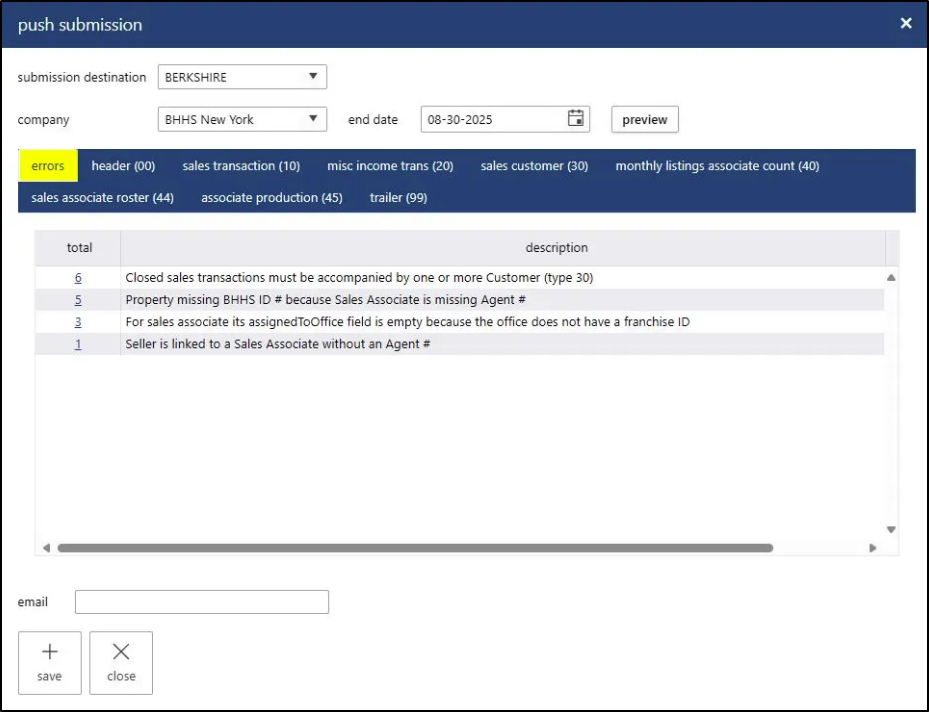Viewport: 929px width, 712px height.
Task: Click the preview button
Action: point(645,119)
